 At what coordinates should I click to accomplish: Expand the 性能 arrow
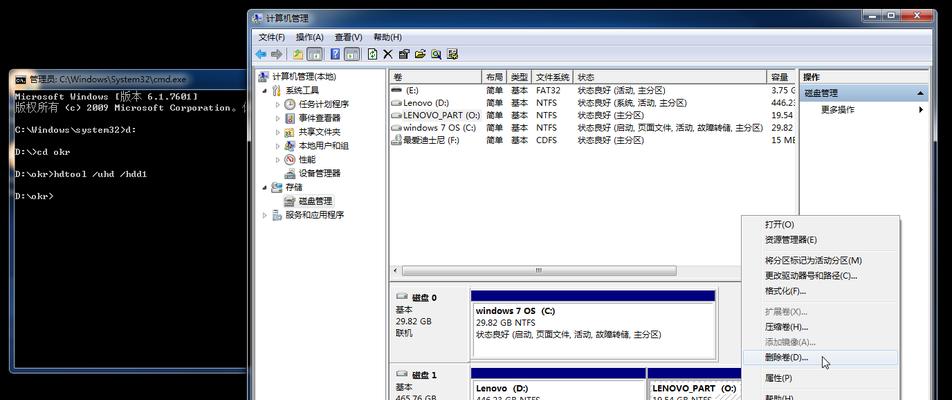pyautogui.click(x=277, y=160)
